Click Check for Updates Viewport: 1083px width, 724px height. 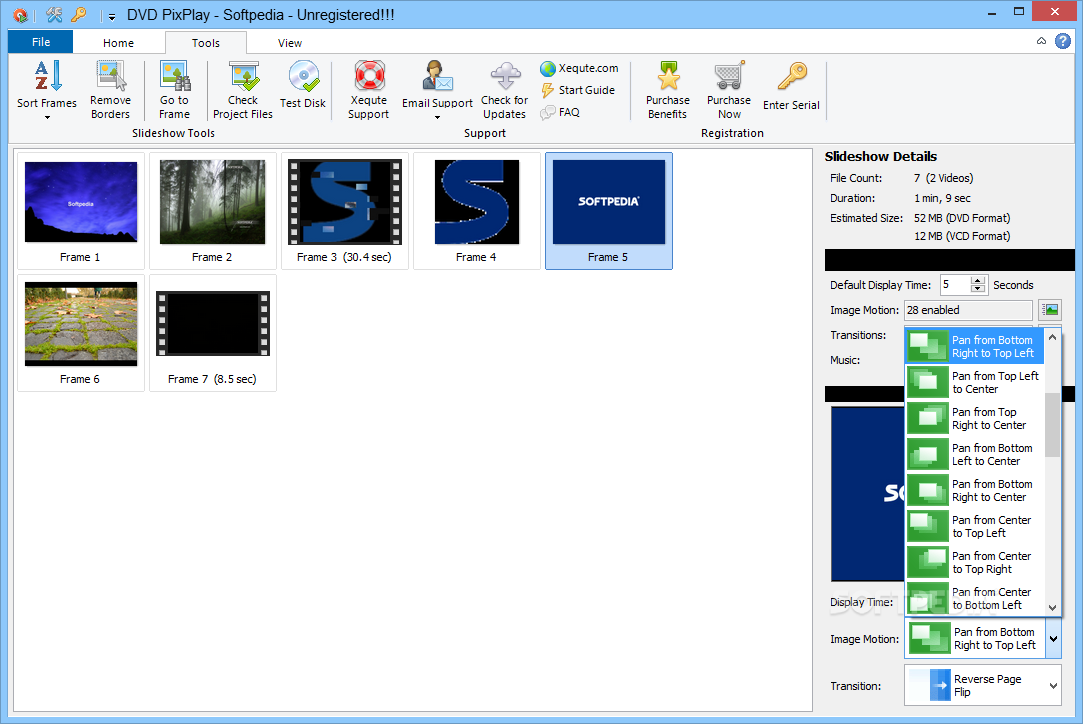click(x=504, y=90)
